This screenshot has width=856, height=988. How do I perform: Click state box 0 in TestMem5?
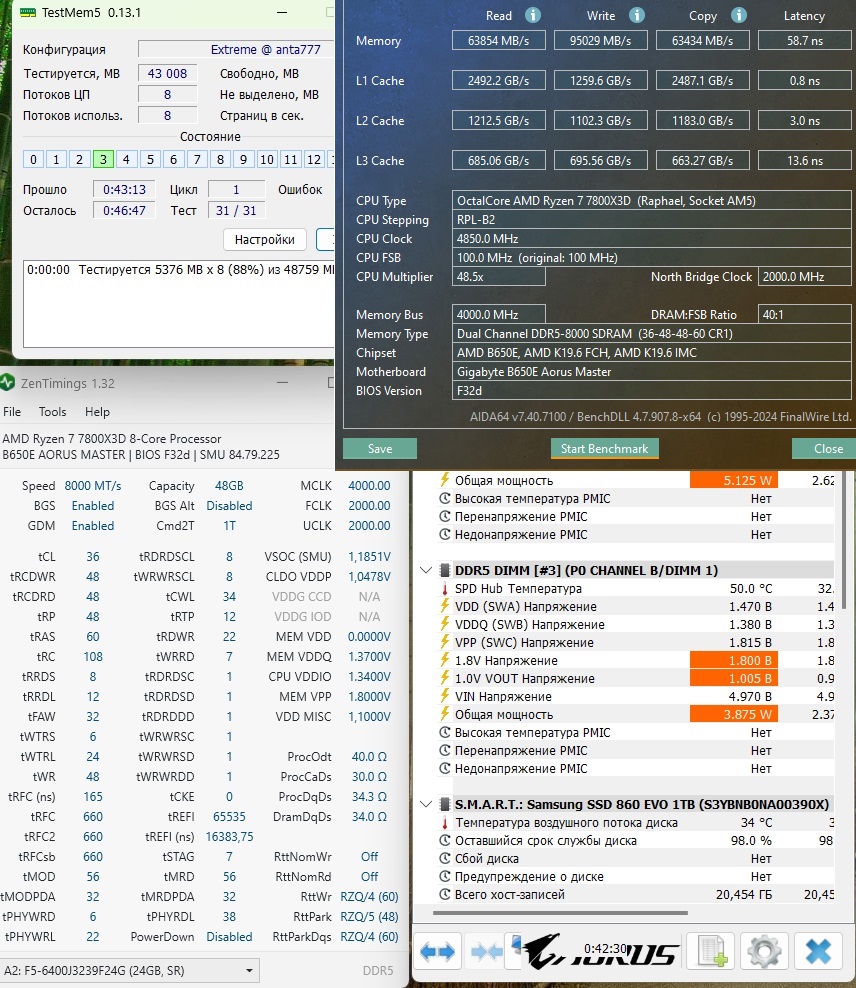[33, 159]
